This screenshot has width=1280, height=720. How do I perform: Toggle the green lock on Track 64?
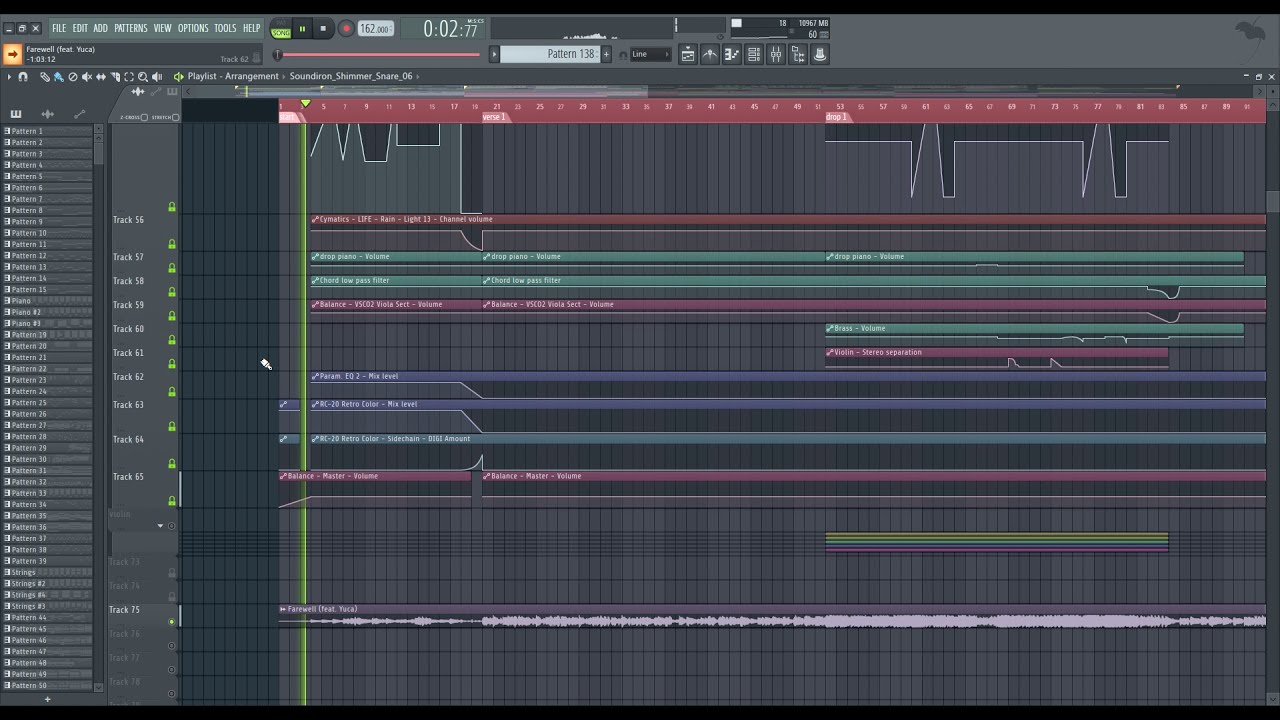[x=172, y=464]
